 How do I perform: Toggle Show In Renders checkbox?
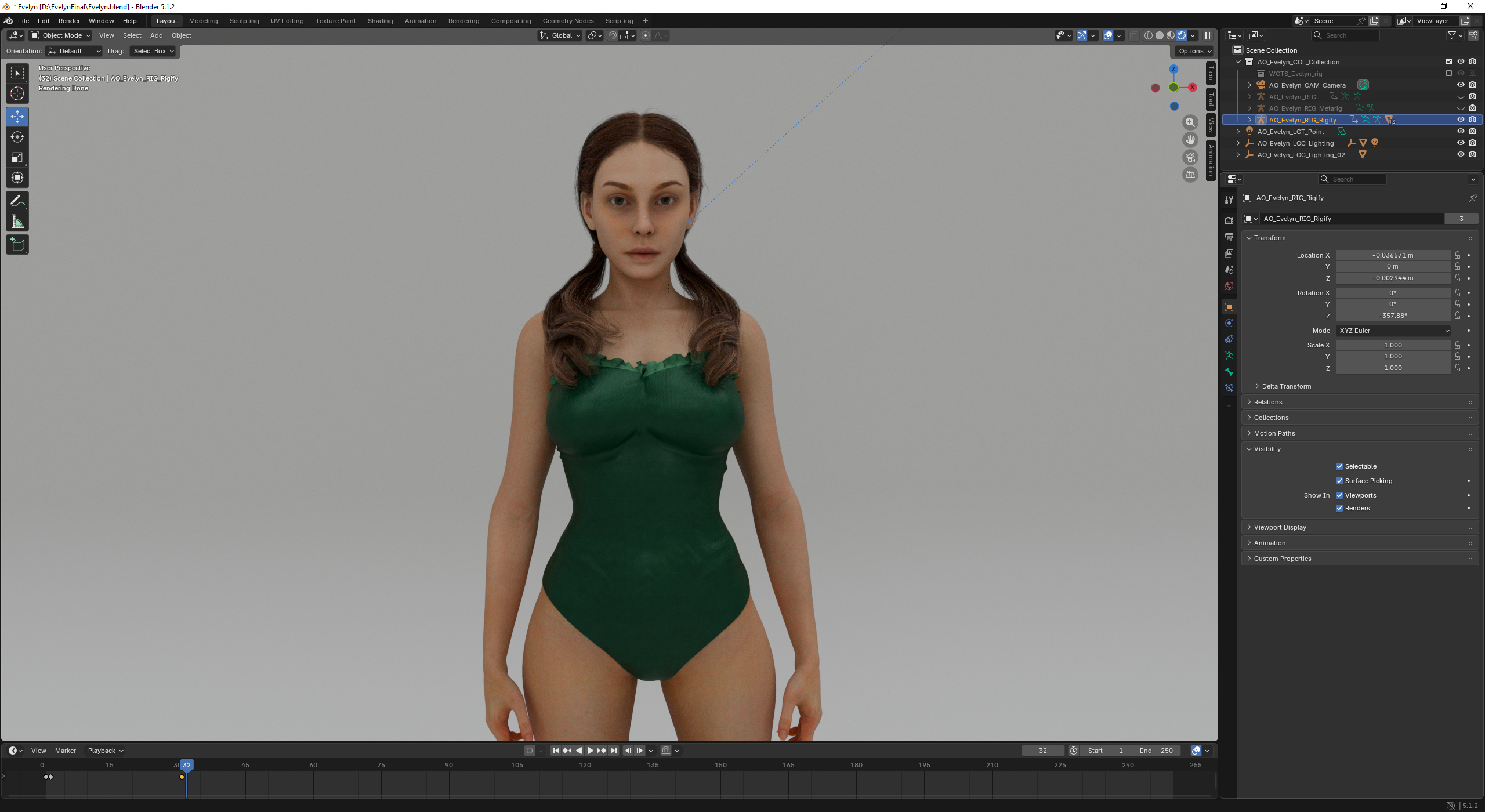[1339, 508]
